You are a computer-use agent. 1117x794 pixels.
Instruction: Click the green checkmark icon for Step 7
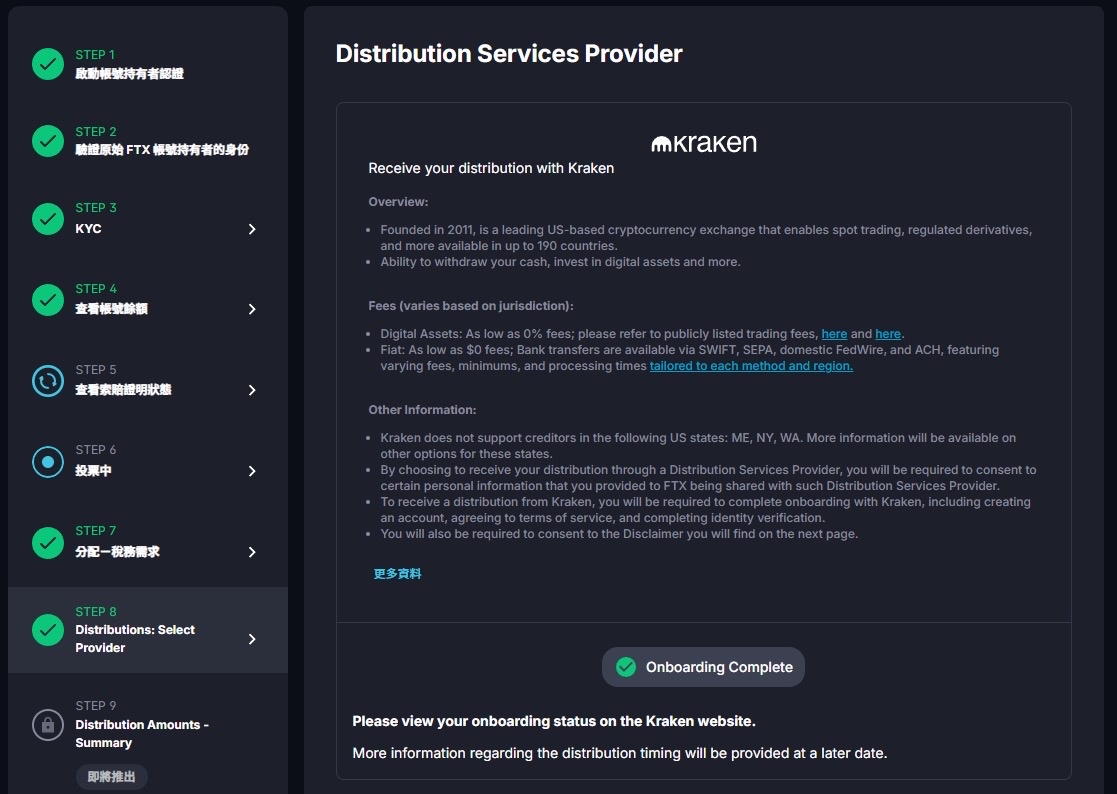(48, 543)
